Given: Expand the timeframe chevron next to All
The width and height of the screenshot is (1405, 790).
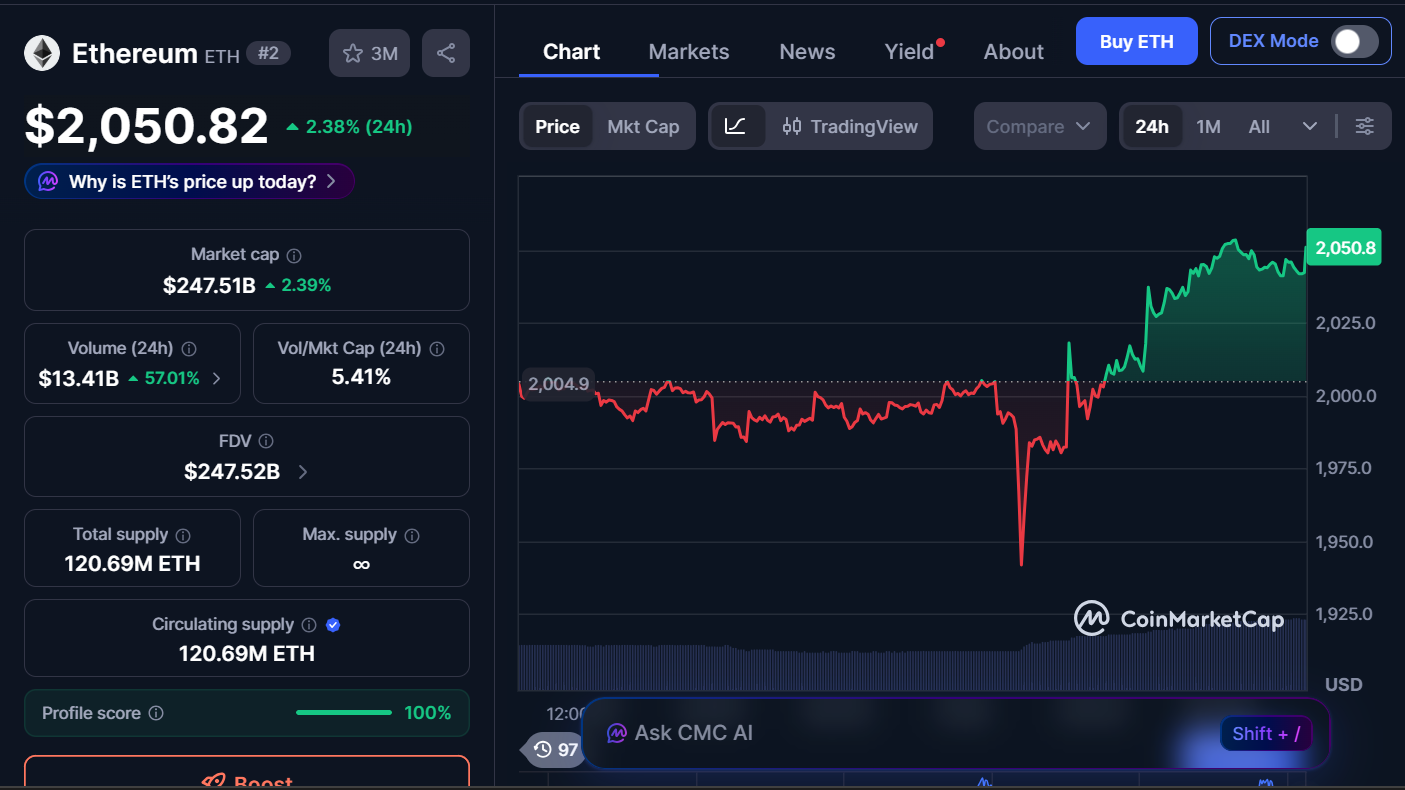Looking at the screenshot, I should click(x=1310, y=126).
